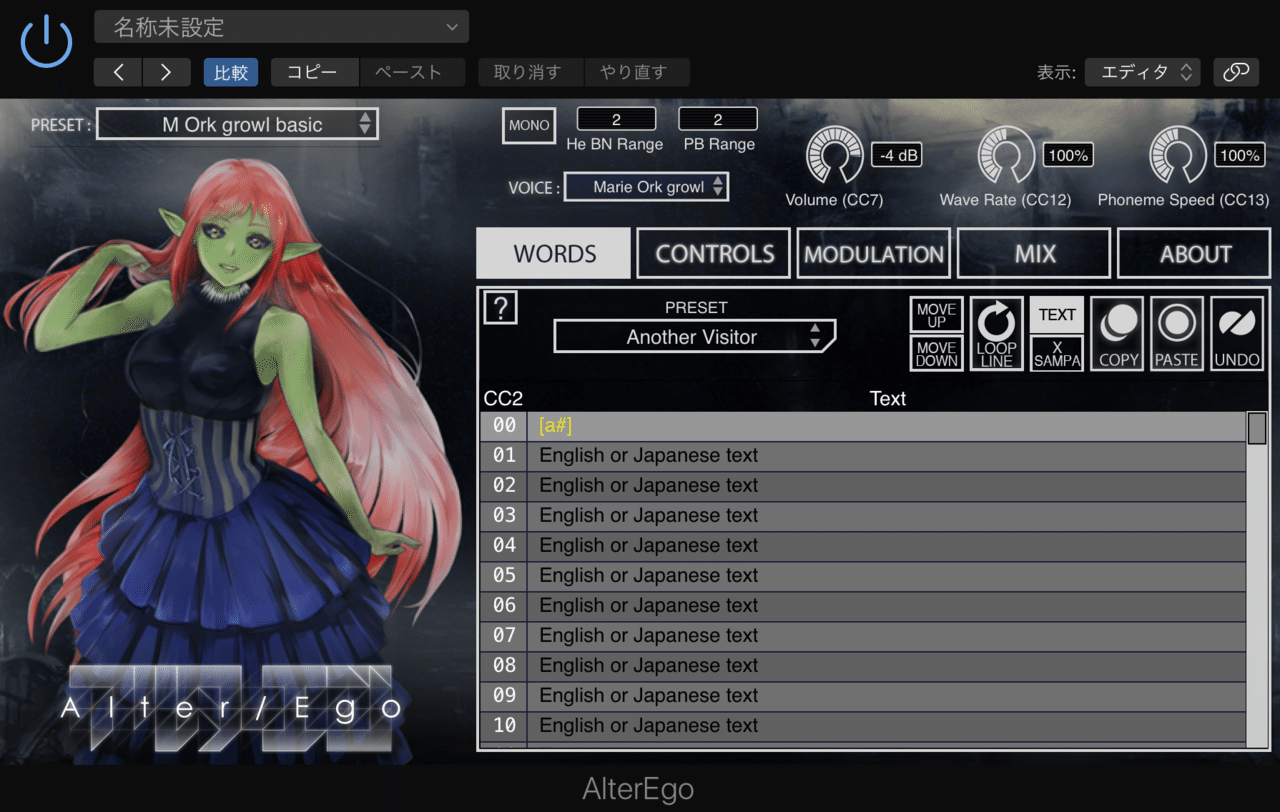Click the power button icon
1280x812 pixels.
pyautogui.click(x=46, y=42)
